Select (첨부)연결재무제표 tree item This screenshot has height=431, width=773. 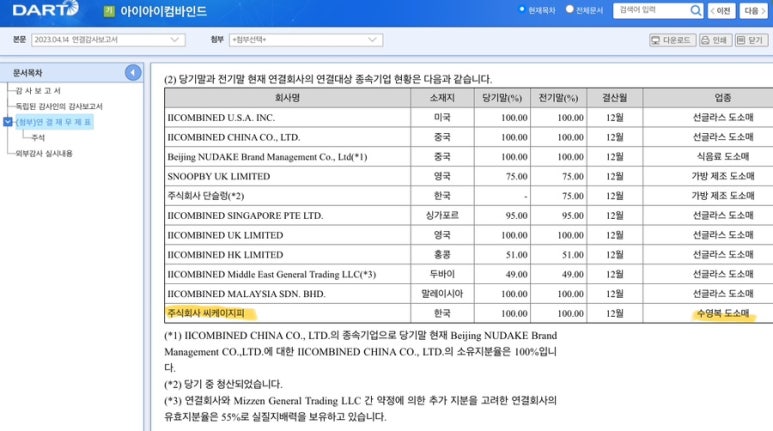point(54,122)
